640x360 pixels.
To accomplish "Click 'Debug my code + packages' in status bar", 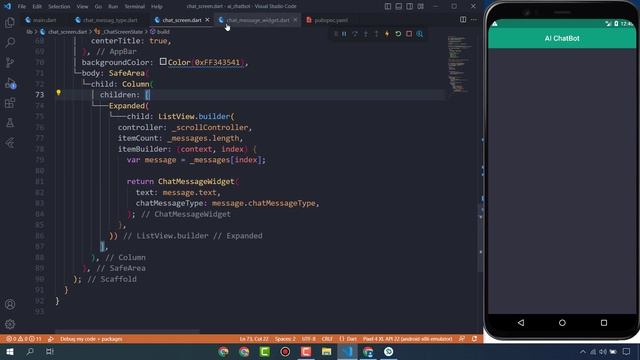I will 91,339.
